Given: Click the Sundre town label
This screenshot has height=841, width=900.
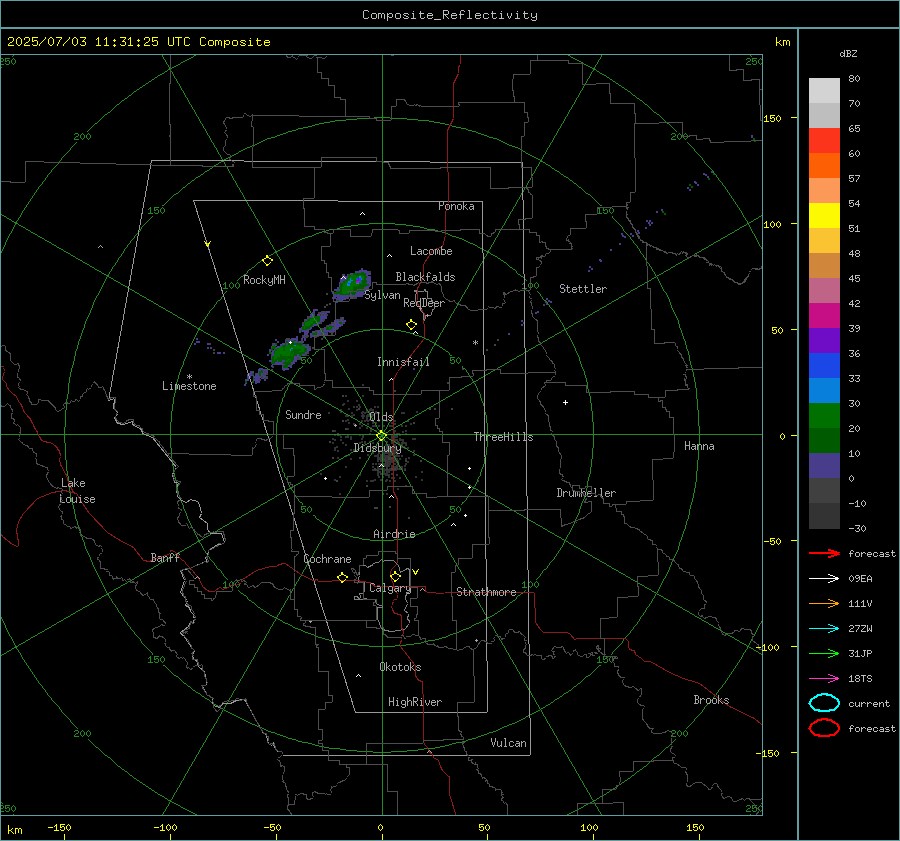Looking at the screenshot, I should tap(303, 415).
